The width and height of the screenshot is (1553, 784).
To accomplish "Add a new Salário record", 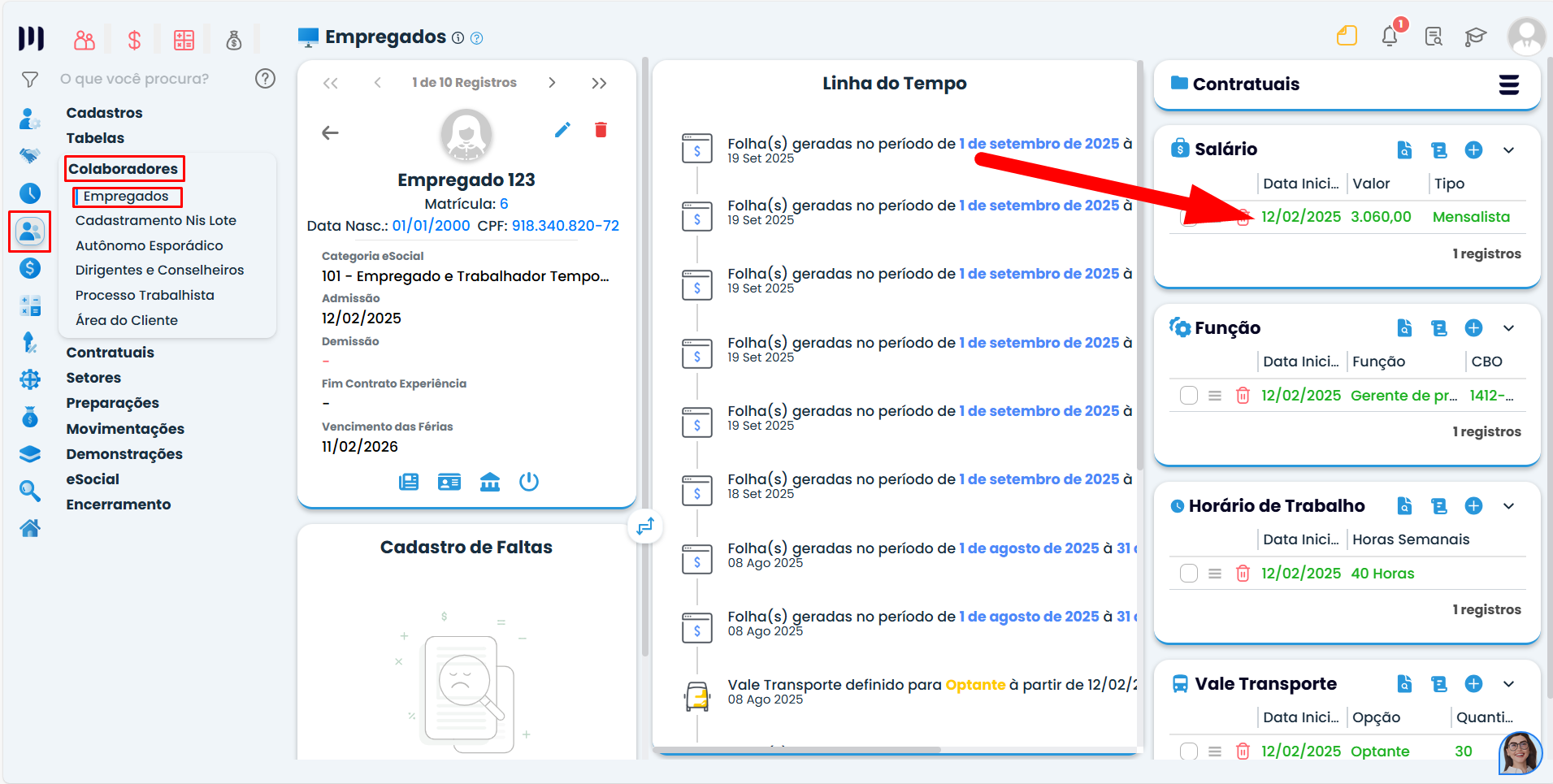I will pyautogui.click(x=1473, y=150).
